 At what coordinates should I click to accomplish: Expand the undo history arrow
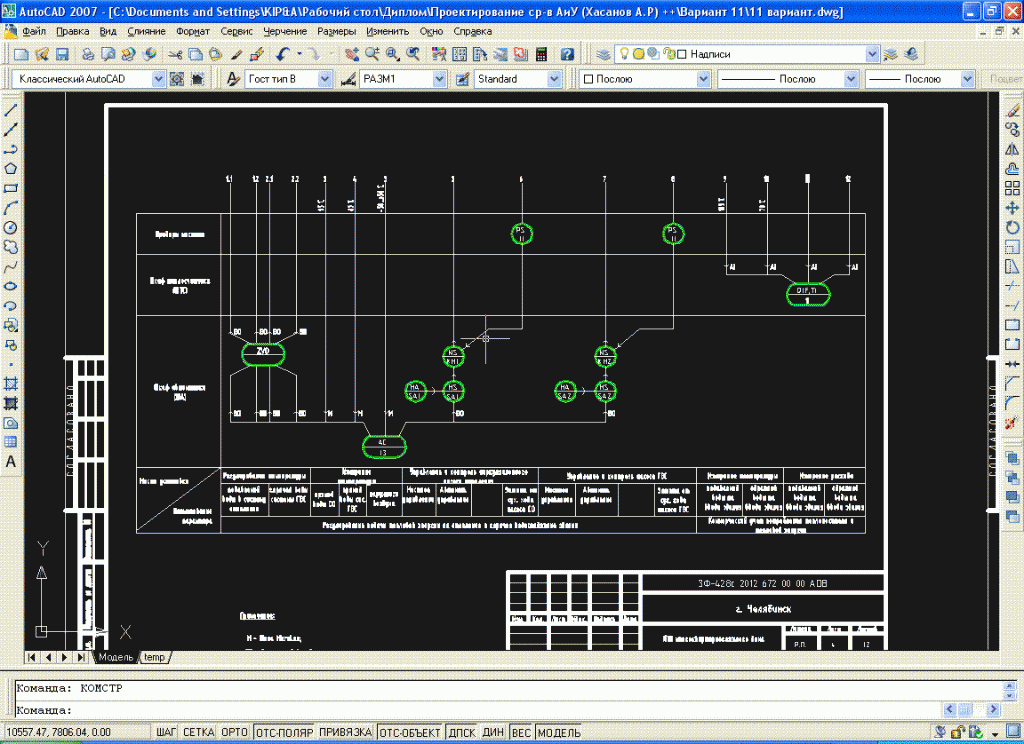tap(300, 55)
